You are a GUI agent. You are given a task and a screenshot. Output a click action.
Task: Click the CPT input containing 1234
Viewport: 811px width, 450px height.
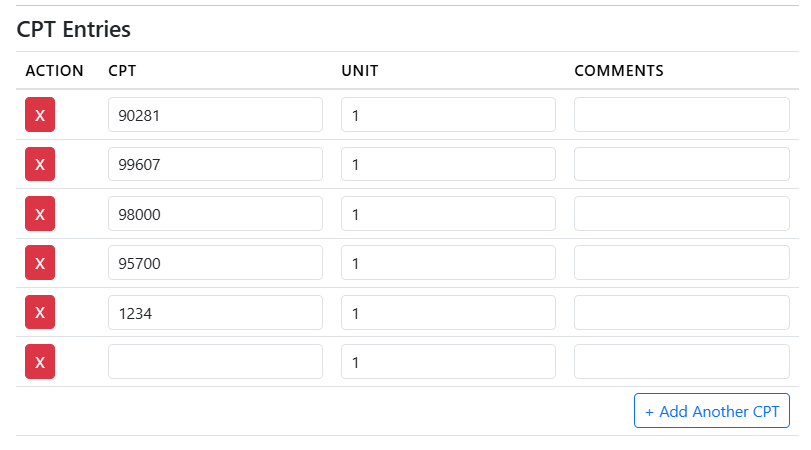215,313
